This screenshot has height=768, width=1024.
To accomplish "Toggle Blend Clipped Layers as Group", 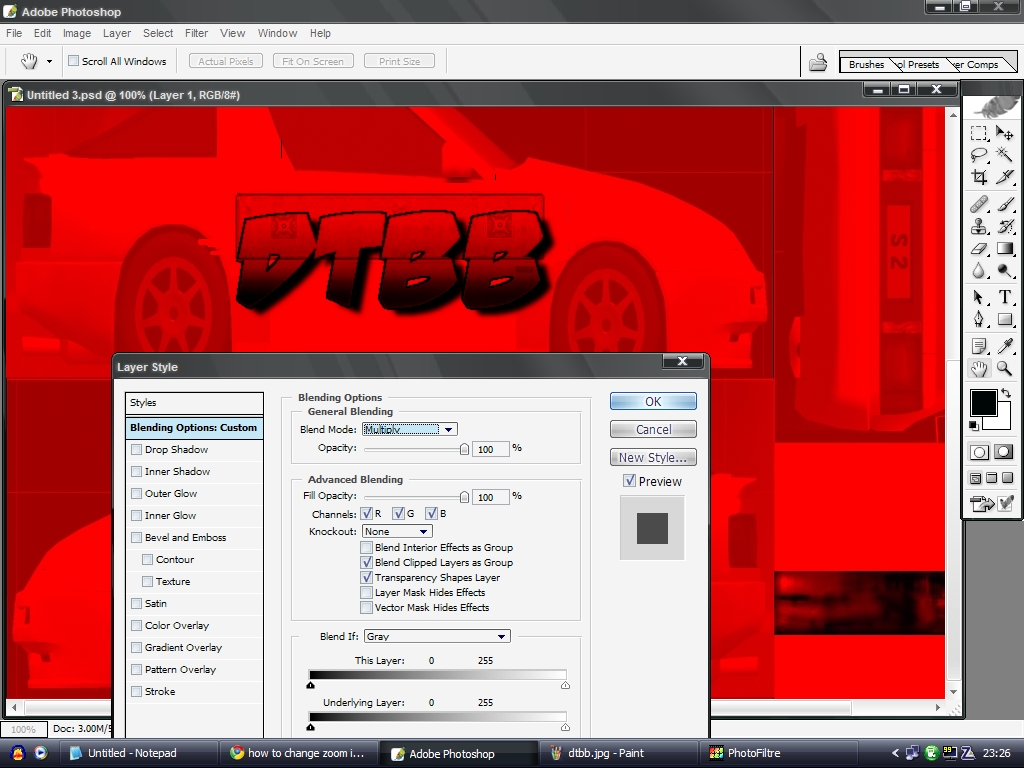I will point(366,562).
